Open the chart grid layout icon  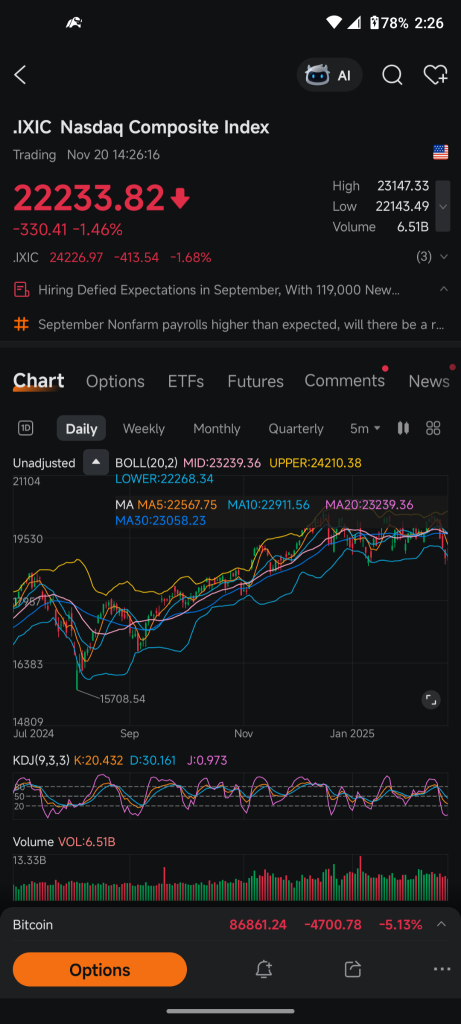pos(433,428)
